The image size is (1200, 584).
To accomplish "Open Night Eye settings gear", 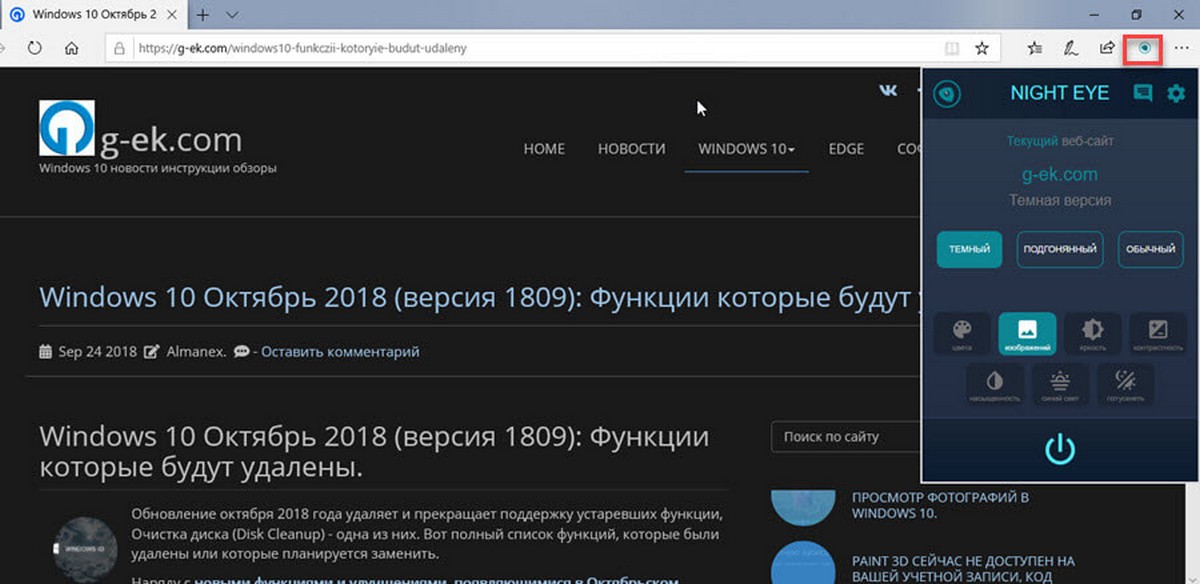I will click(1176, 93).
